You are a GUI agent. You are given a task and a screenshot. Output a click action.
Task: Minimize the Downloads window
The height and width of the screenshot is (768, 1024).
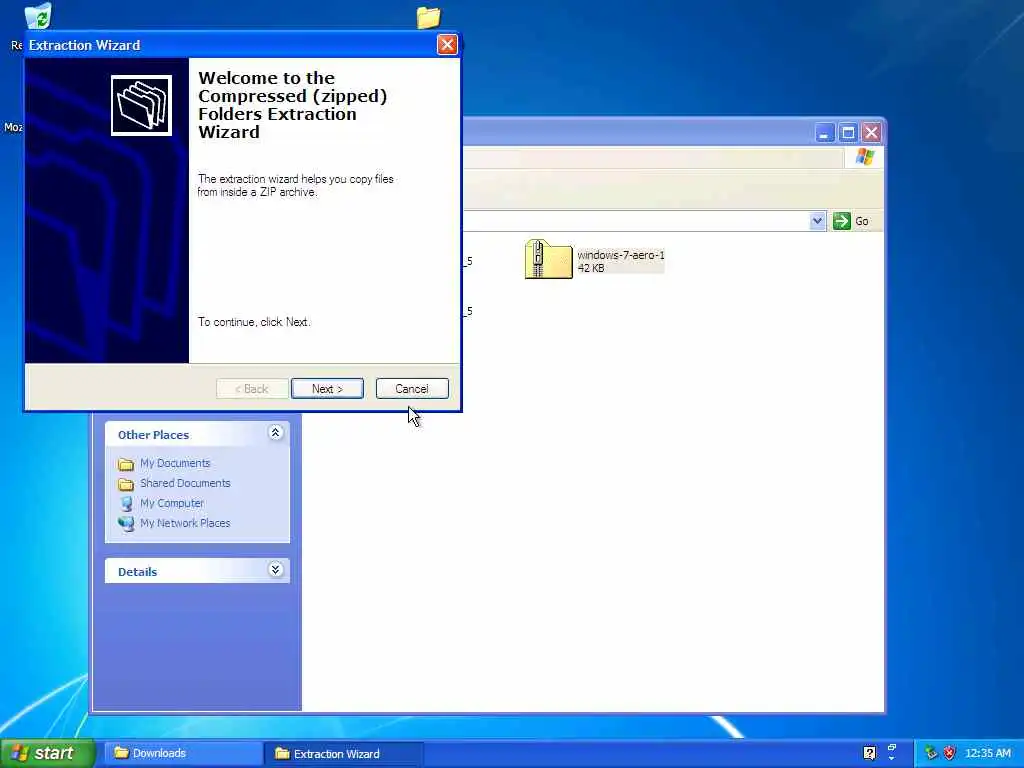[x=825, y=133]
